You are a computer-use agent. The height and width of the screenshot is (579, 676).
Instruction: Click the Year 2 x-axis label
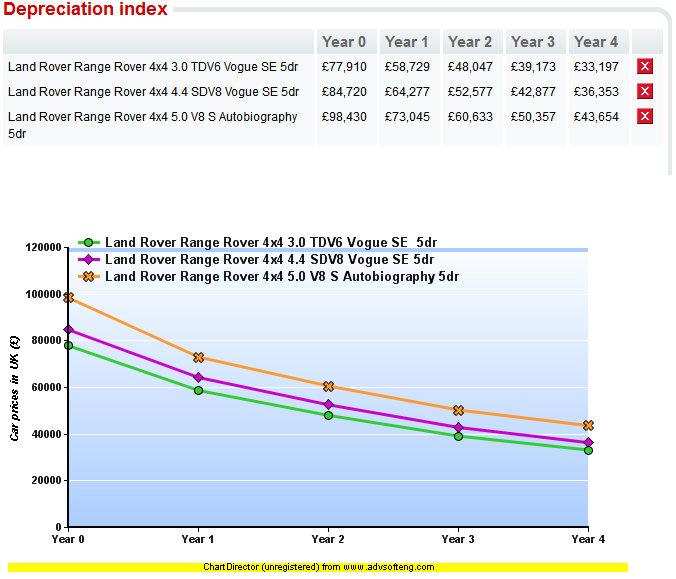pyautogui.click(x=328, y=539)
